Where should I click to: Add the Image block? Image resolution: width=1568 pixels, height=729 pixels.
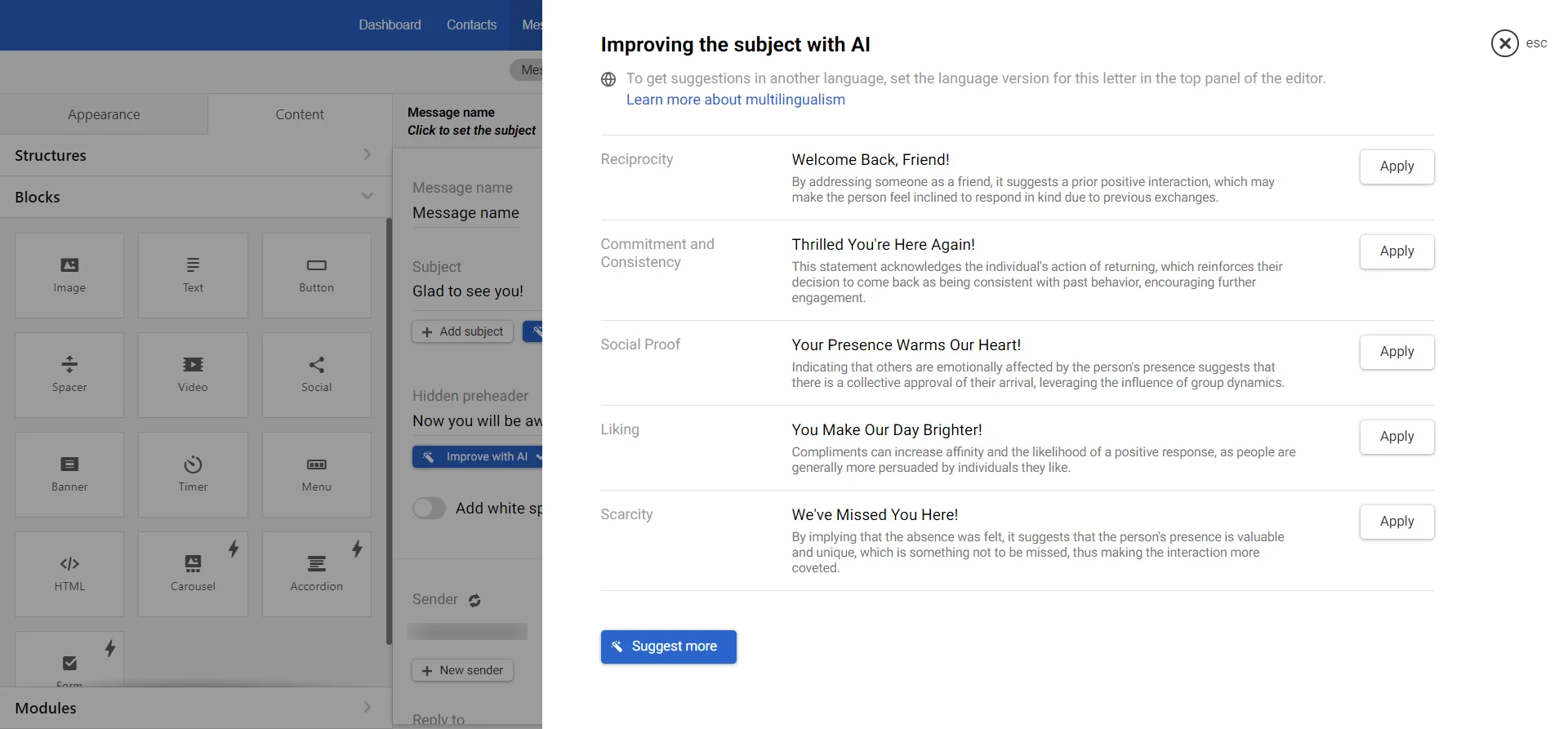[x=69, y=275]
